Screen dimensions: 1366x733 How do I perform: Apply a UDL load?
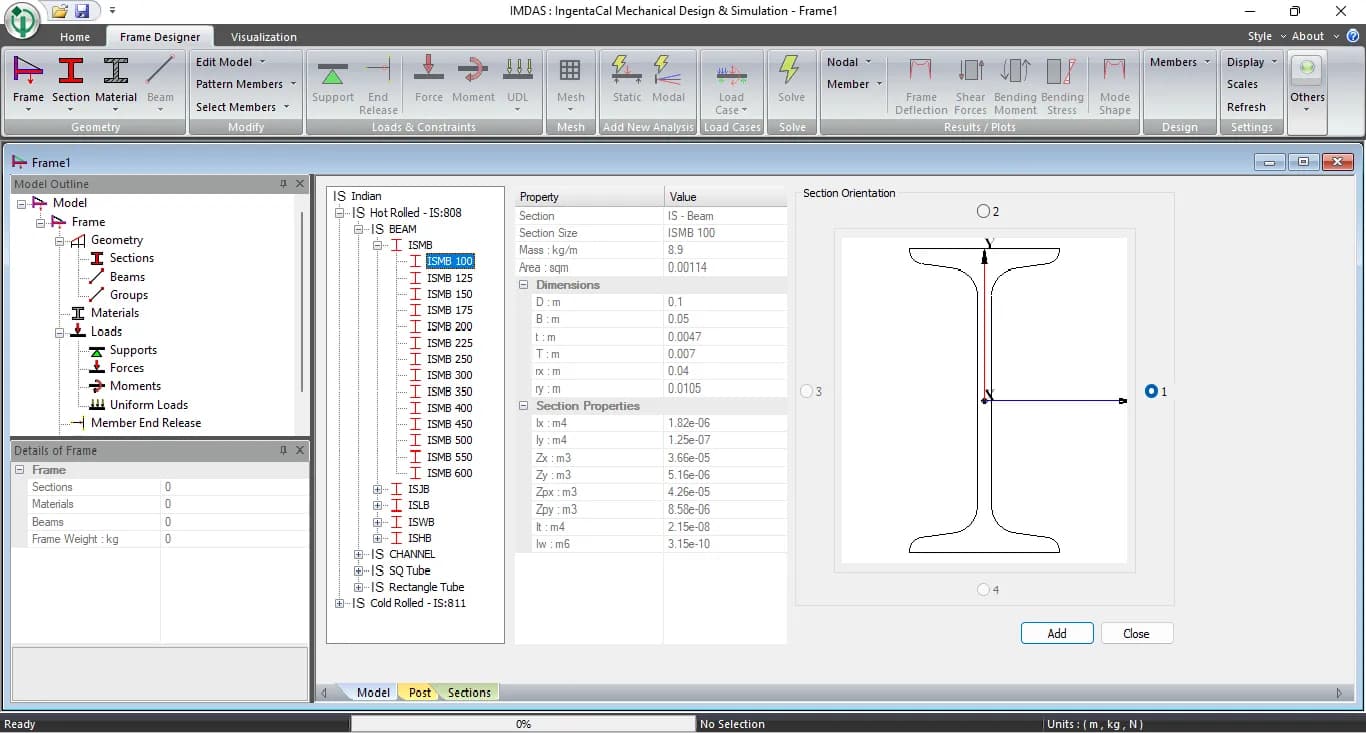(518, 84)
